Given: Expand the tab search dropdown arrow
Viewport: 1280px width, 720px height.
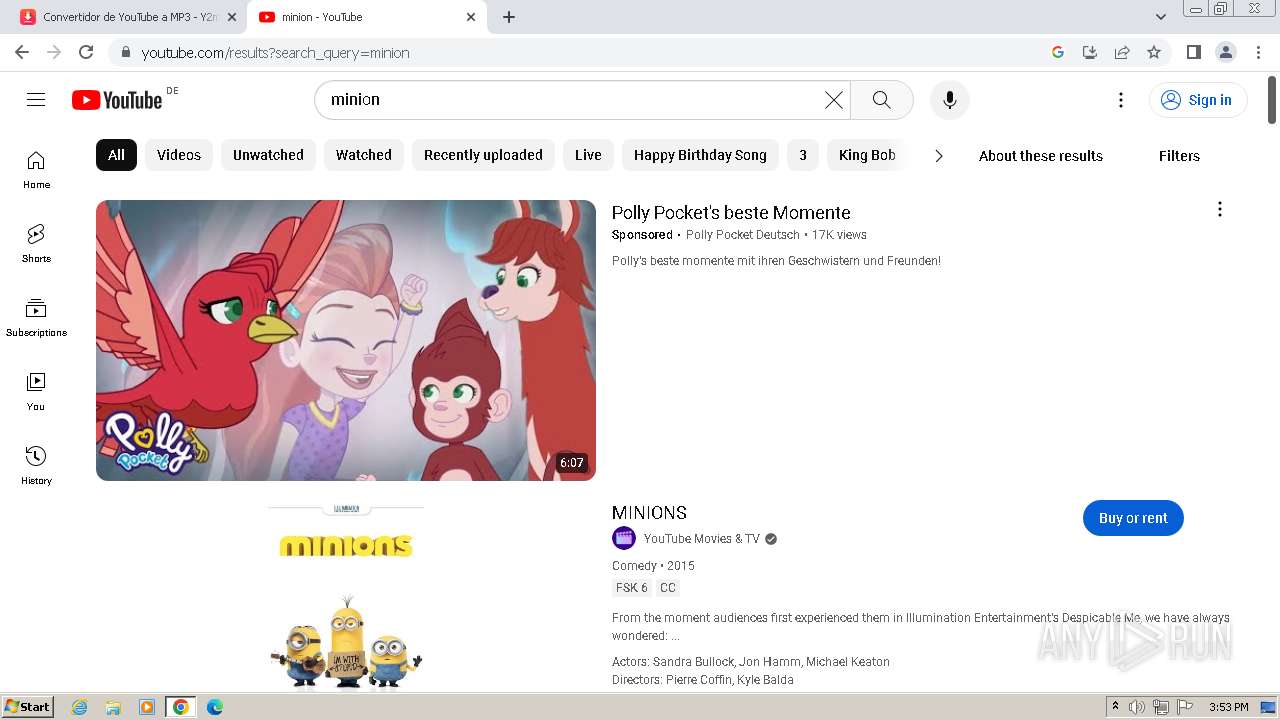Looking at the screenshot, I should [x=1161, y=17].
